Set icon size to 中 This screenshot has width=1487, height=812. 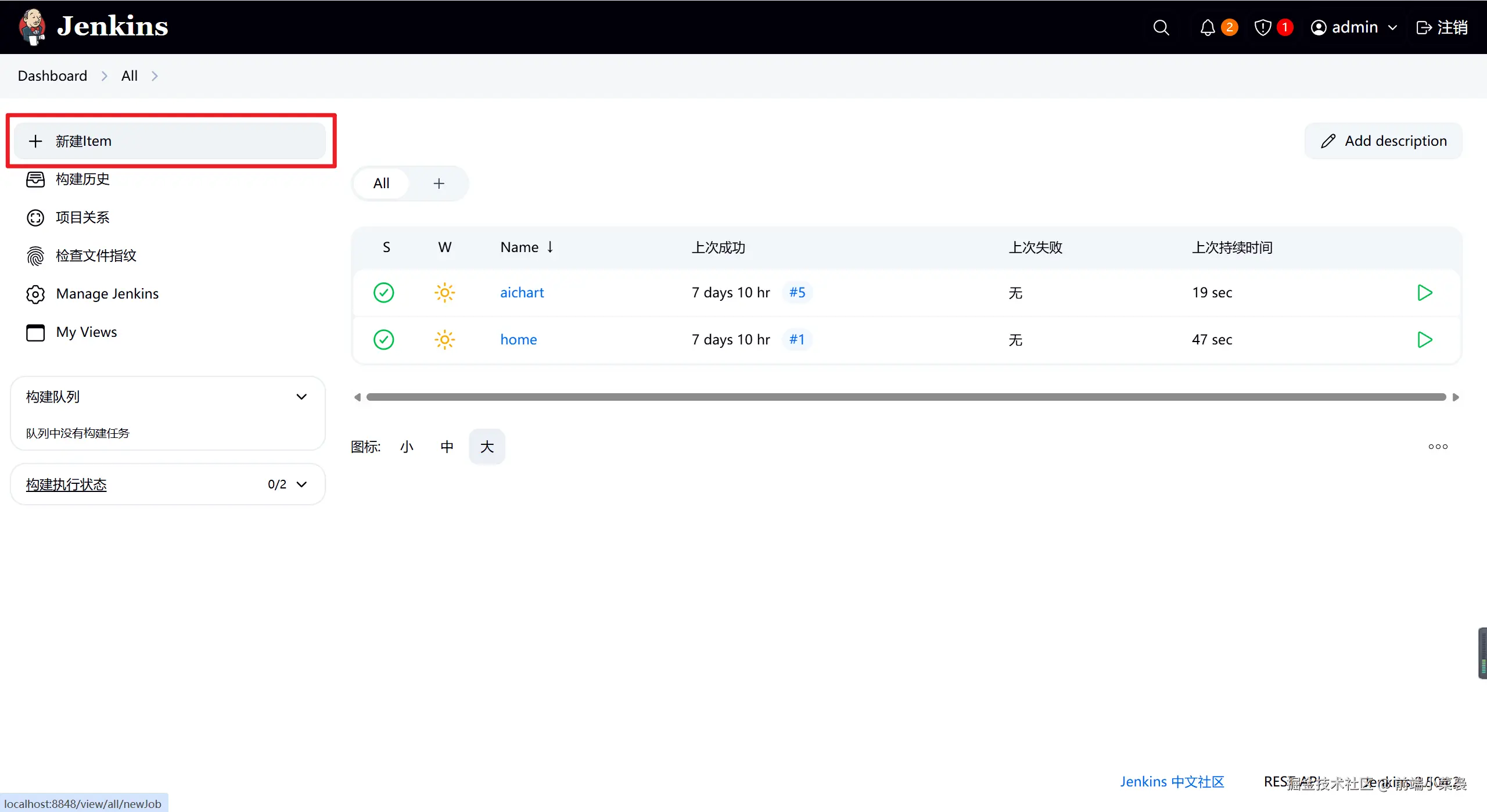tap(447, 447)
